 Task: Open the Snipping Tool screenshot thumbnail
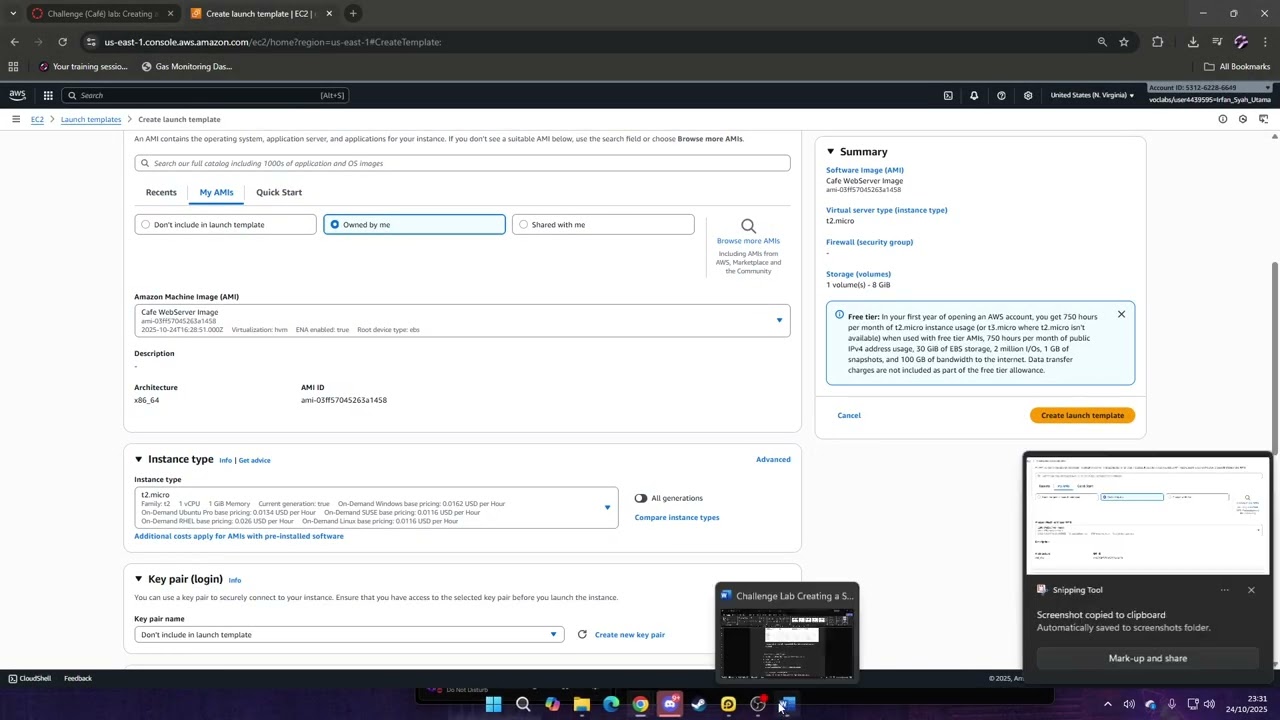(1148, 516)
